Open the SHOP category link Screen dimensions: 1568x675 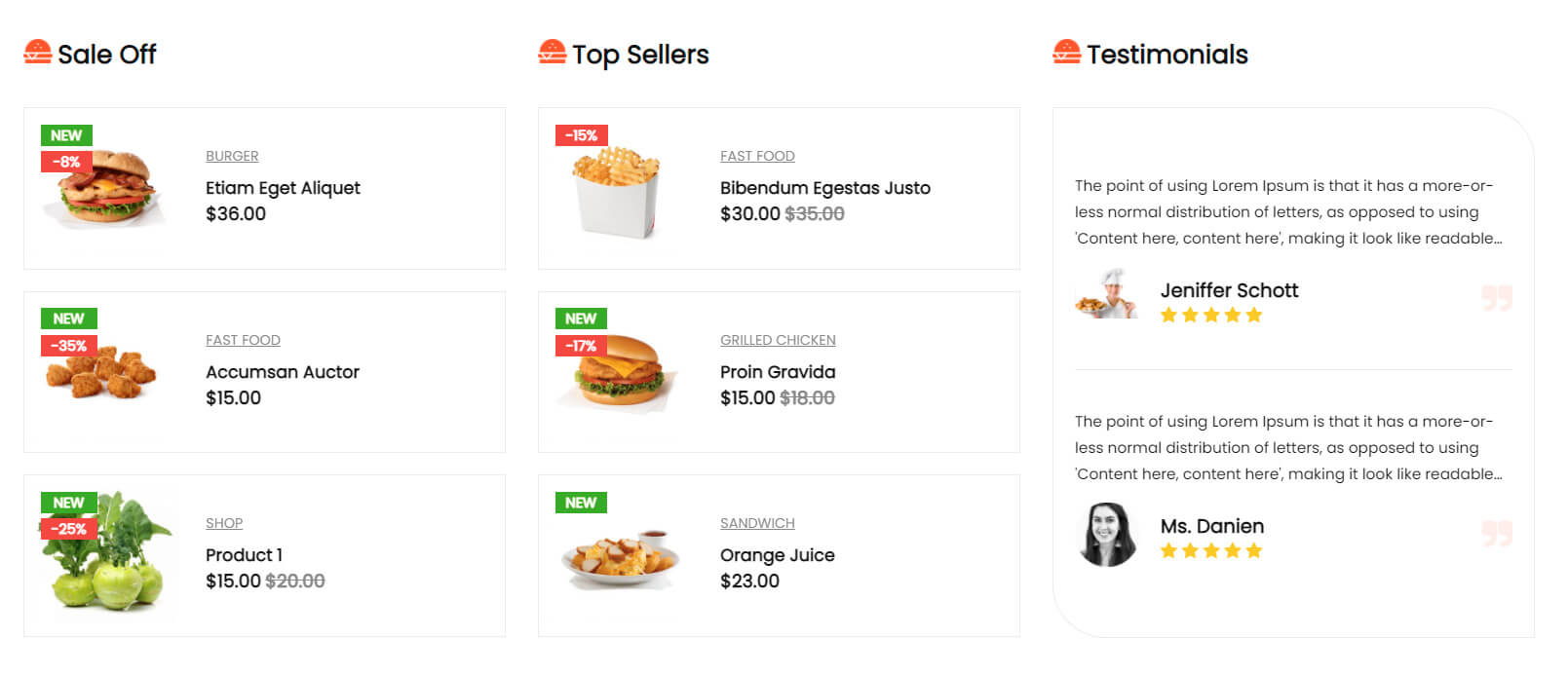click(x=224, y=523)
